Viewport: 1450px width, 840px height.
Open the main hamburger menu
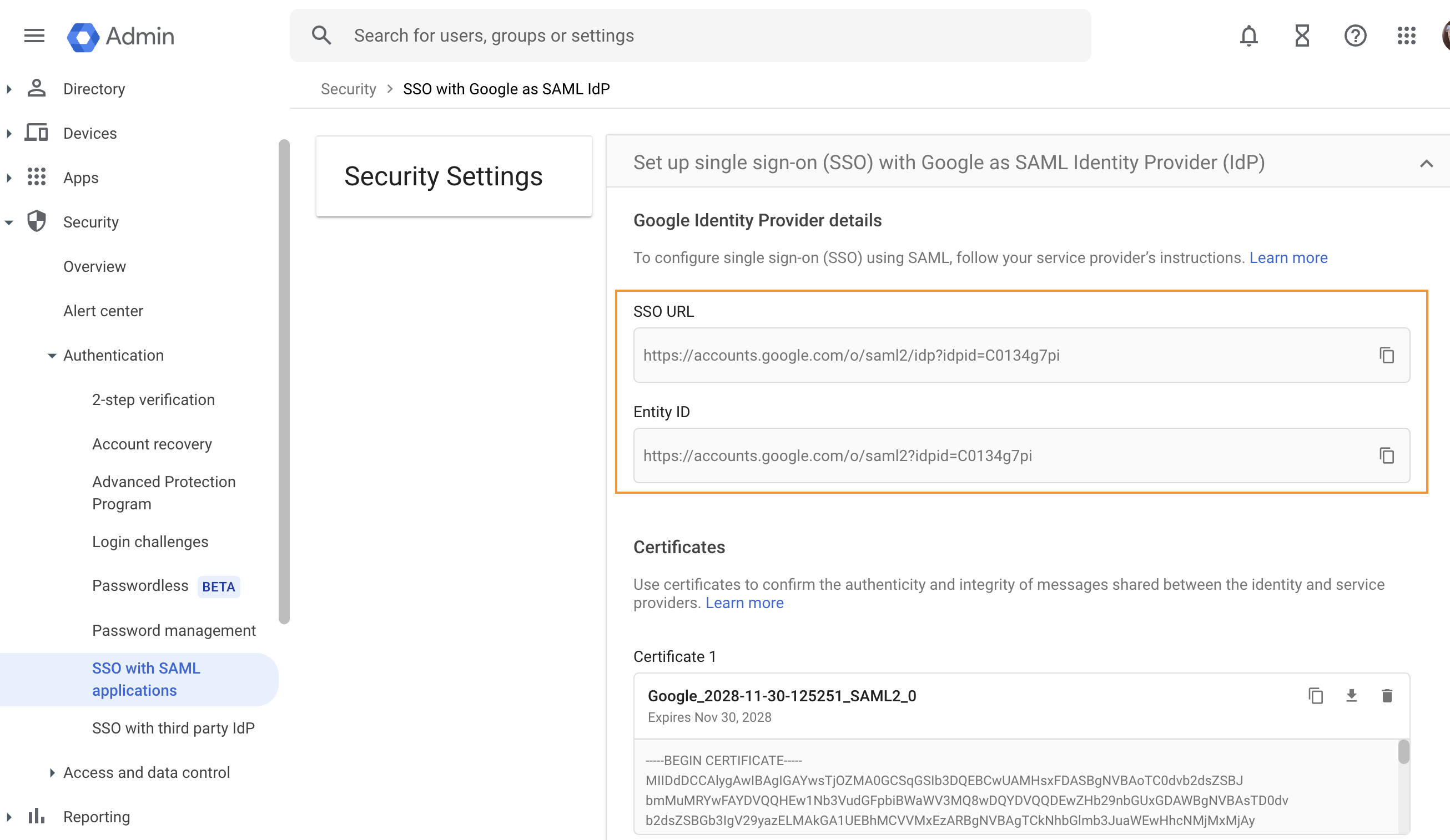[x=34, y=36]
